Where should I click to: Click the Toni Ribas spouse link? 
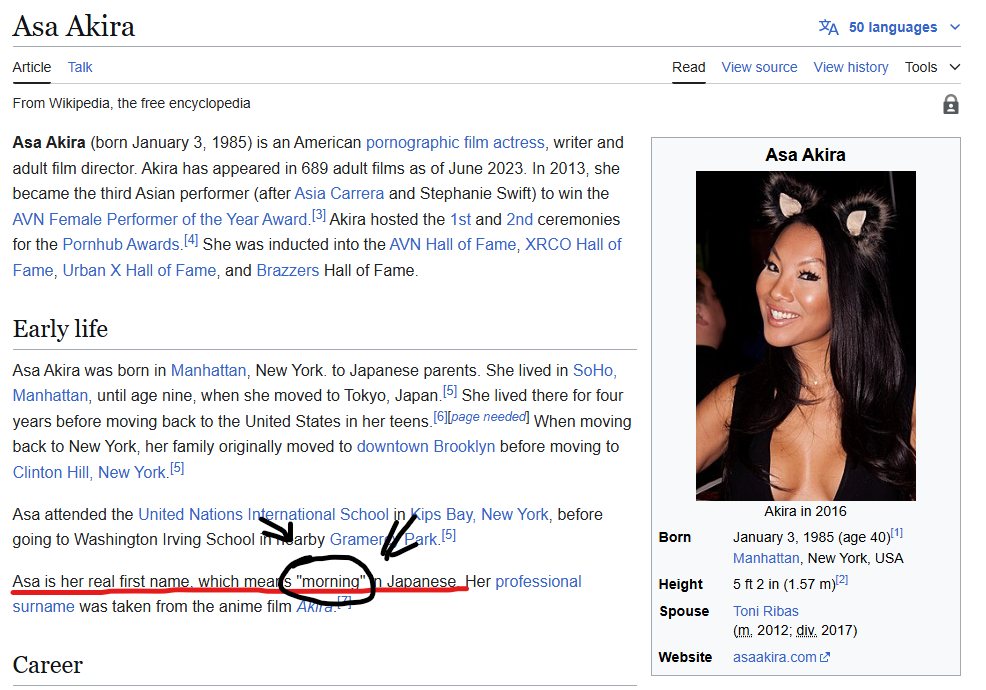coord(765,611)
